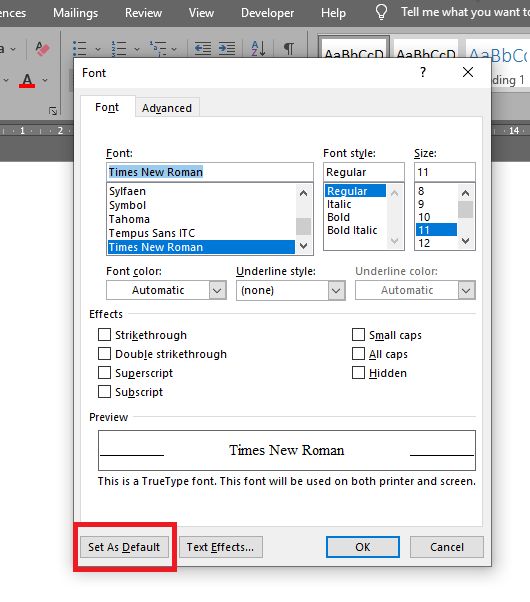Select size 9 in size list

[437, 204]
